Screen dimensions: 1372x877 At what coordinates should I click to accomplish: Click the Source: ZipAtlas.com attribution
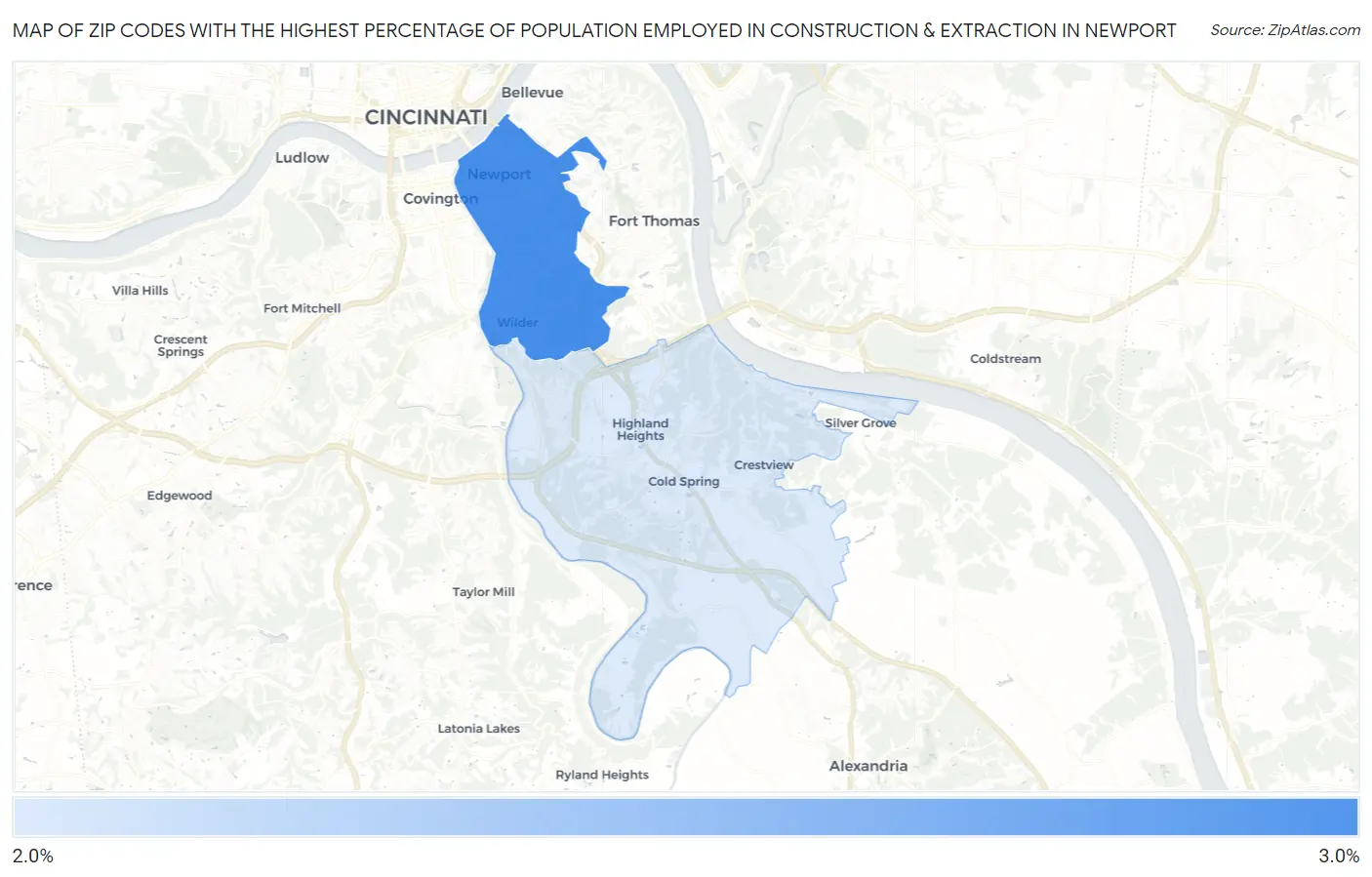coord(1285,30)
